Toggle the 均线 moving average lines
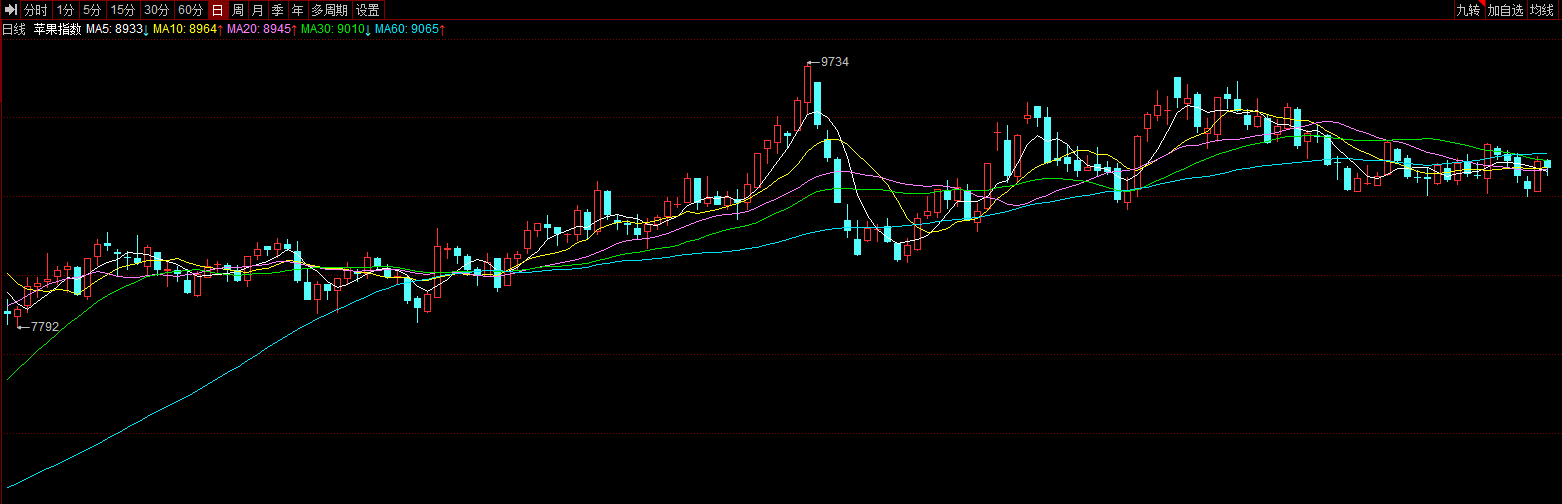Viewport: 1562px width, 504px height. 1543,10
